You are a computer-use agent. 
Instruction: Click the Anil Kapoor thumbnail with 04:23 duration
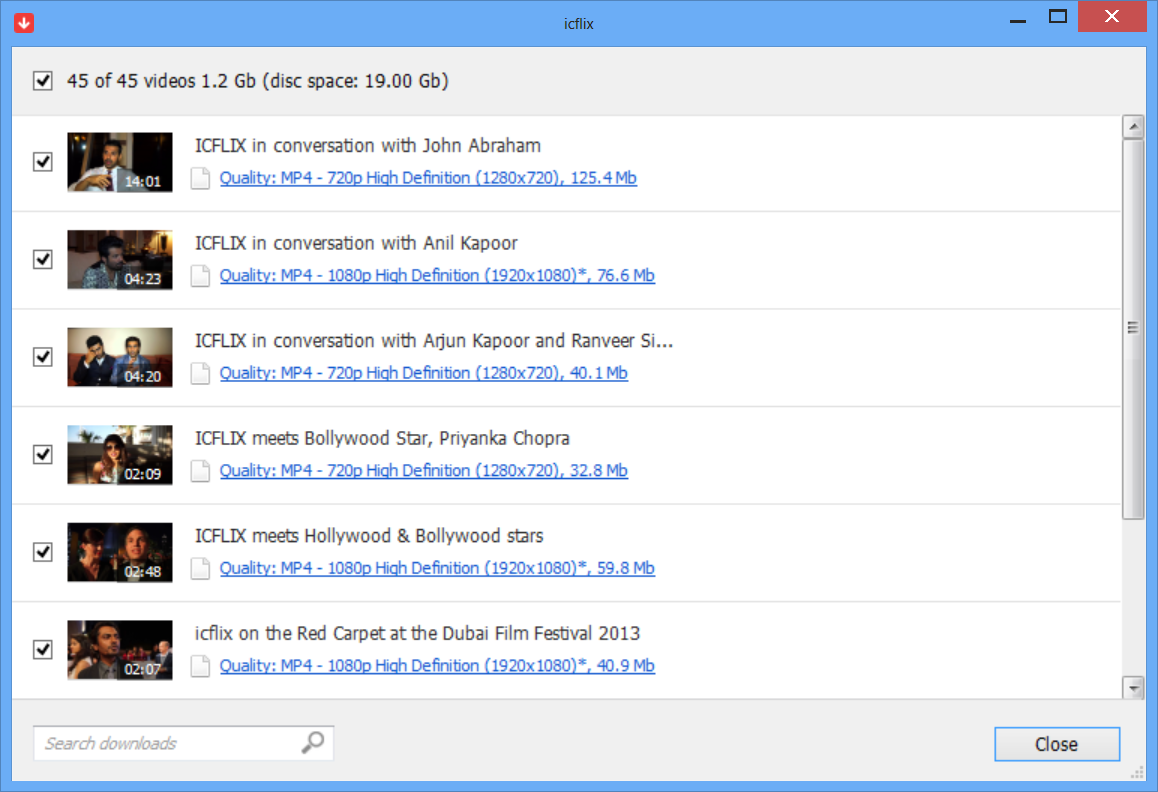[x=120, y=260]
